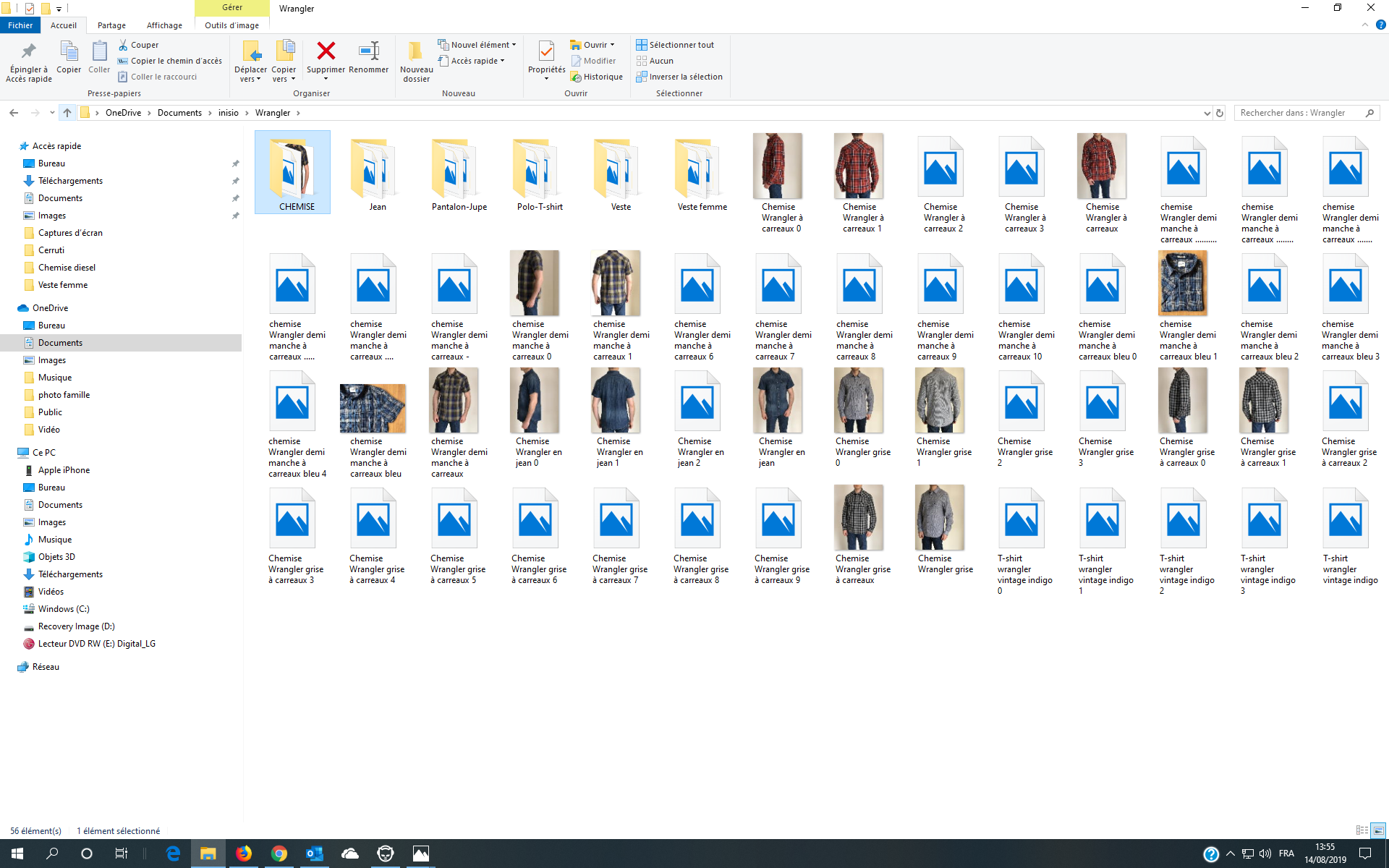Image resolution: width=1389 pixels, height=868 pixels.
Task: Expand address bar history dropdown arrow
Action: [1207, 113]
